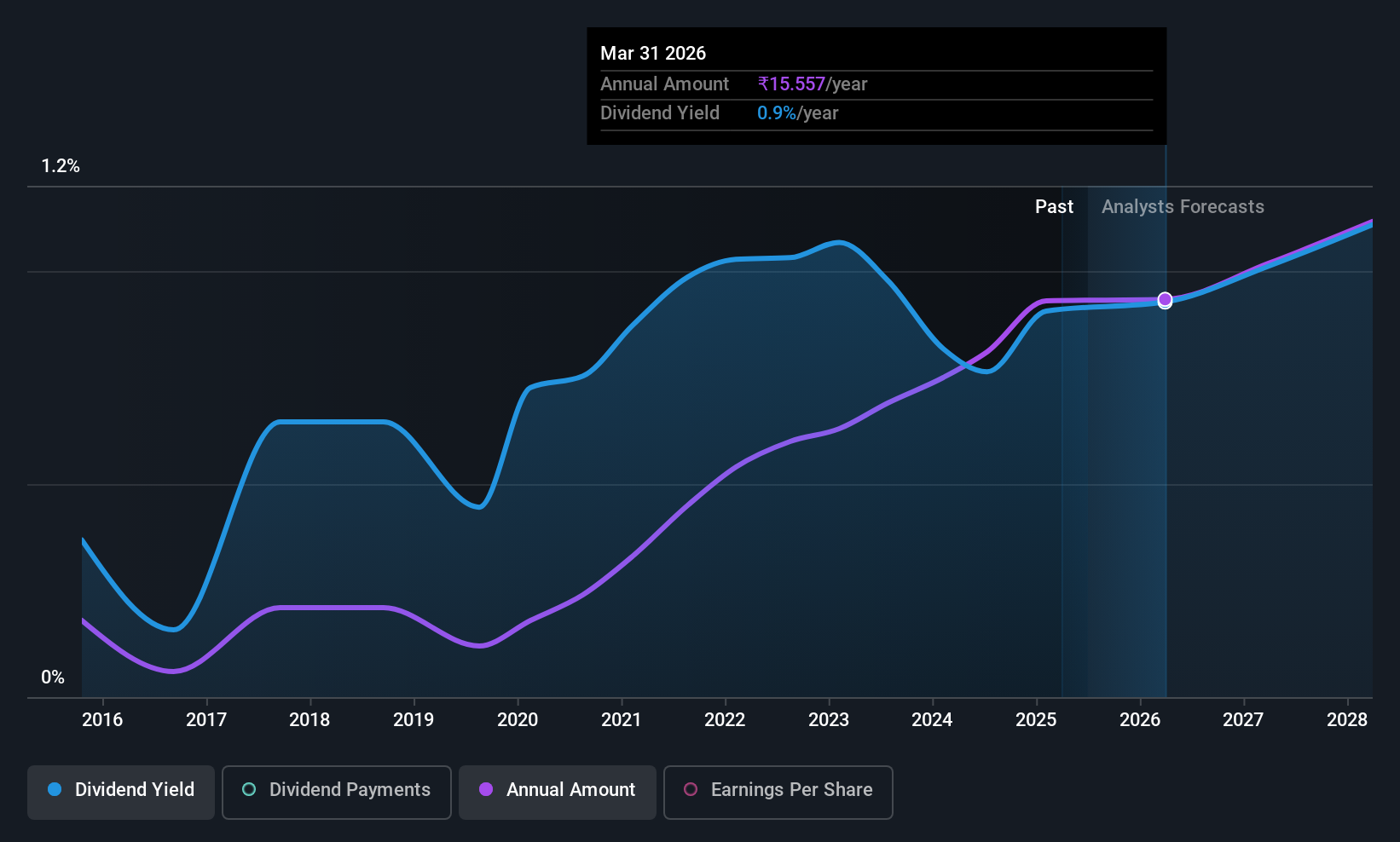Click the purple Mar 2026 data point marker
The image size is (1400, 842).
click(x=1165, y=299)
